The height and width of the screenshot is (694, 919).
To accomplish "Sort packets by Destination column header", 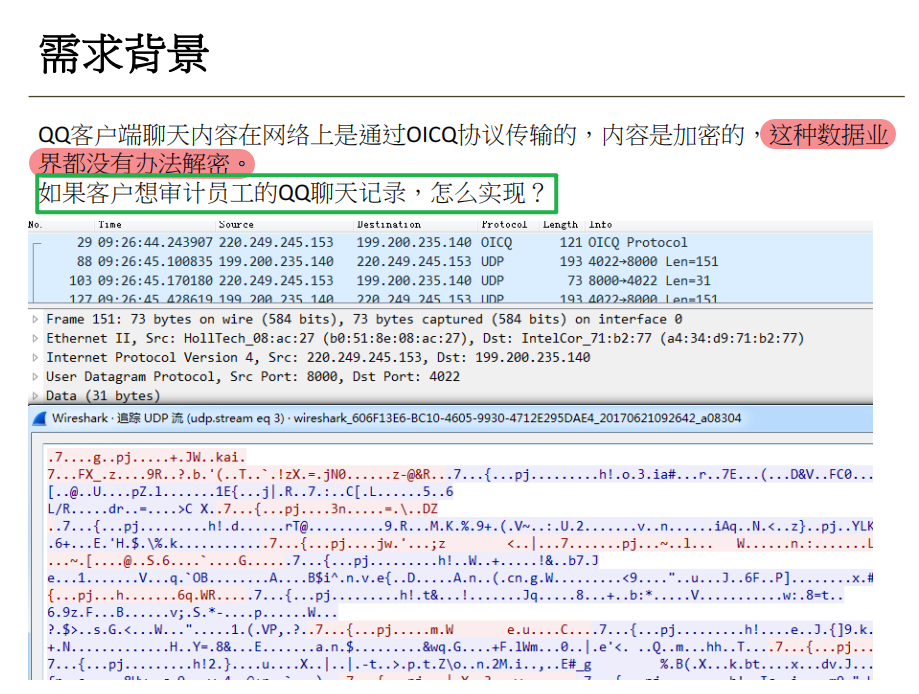I will coord(389,224).
